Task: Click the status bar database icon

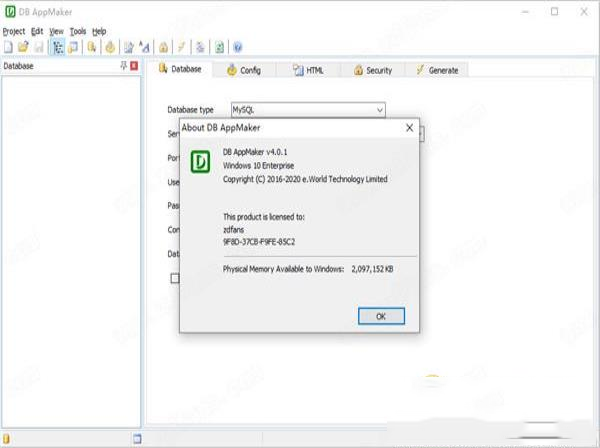Action: [x=7, y=438]
